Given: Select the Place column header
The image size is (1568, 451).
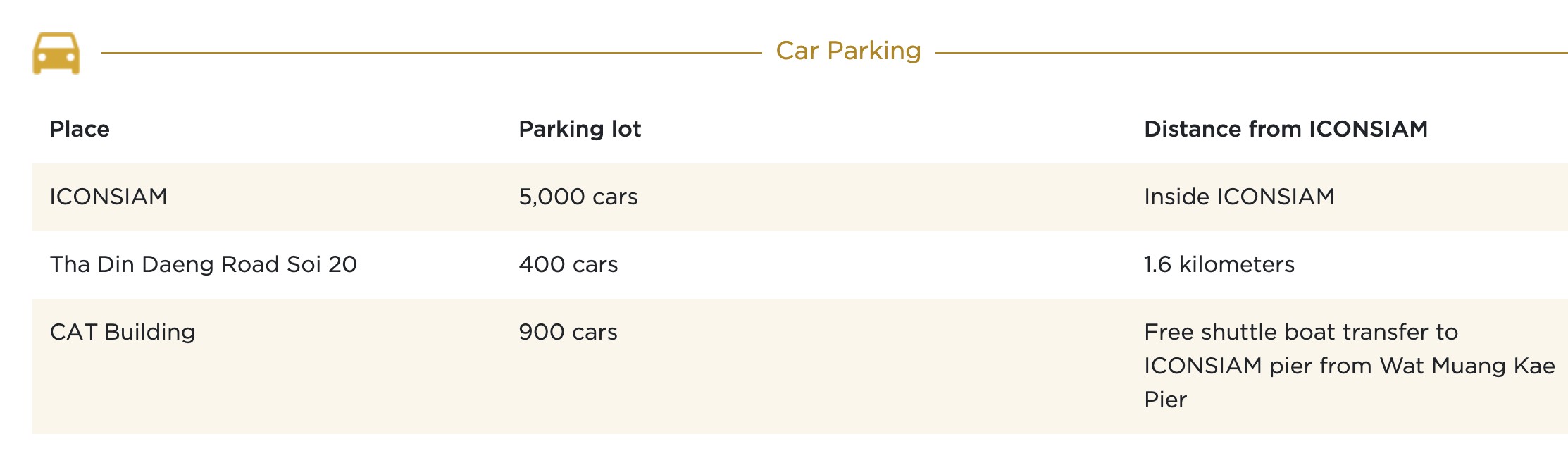Looking at the screenshot, I should coord(80,129).
